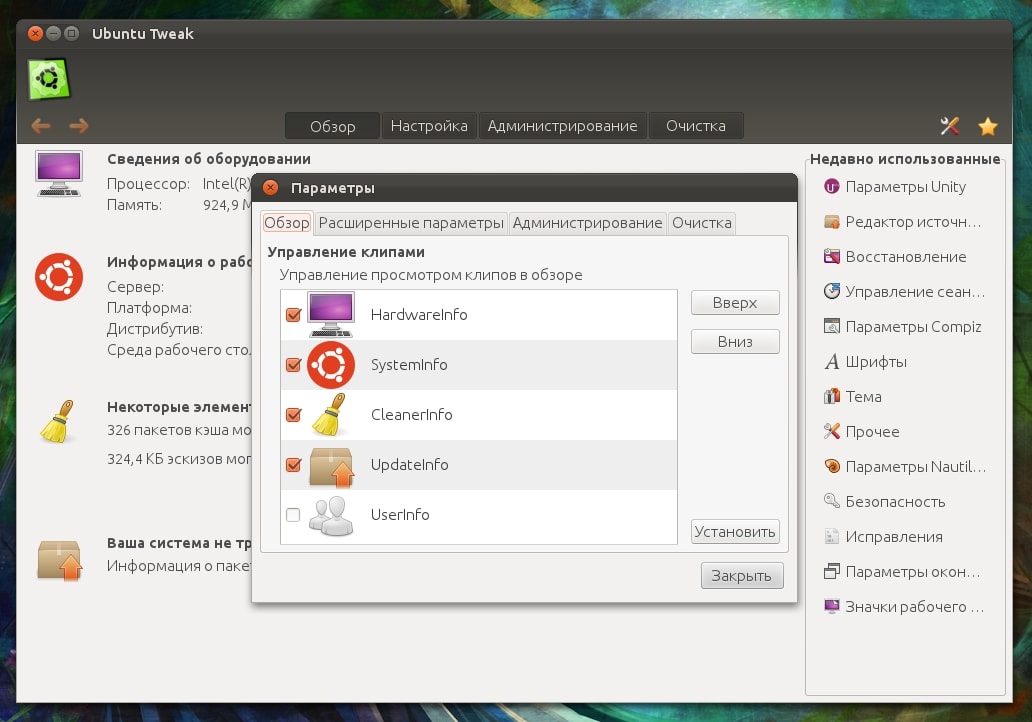Viewport: 1032px width, 722px height.
Task: Go forward with the right arrow
Action: 78,126
